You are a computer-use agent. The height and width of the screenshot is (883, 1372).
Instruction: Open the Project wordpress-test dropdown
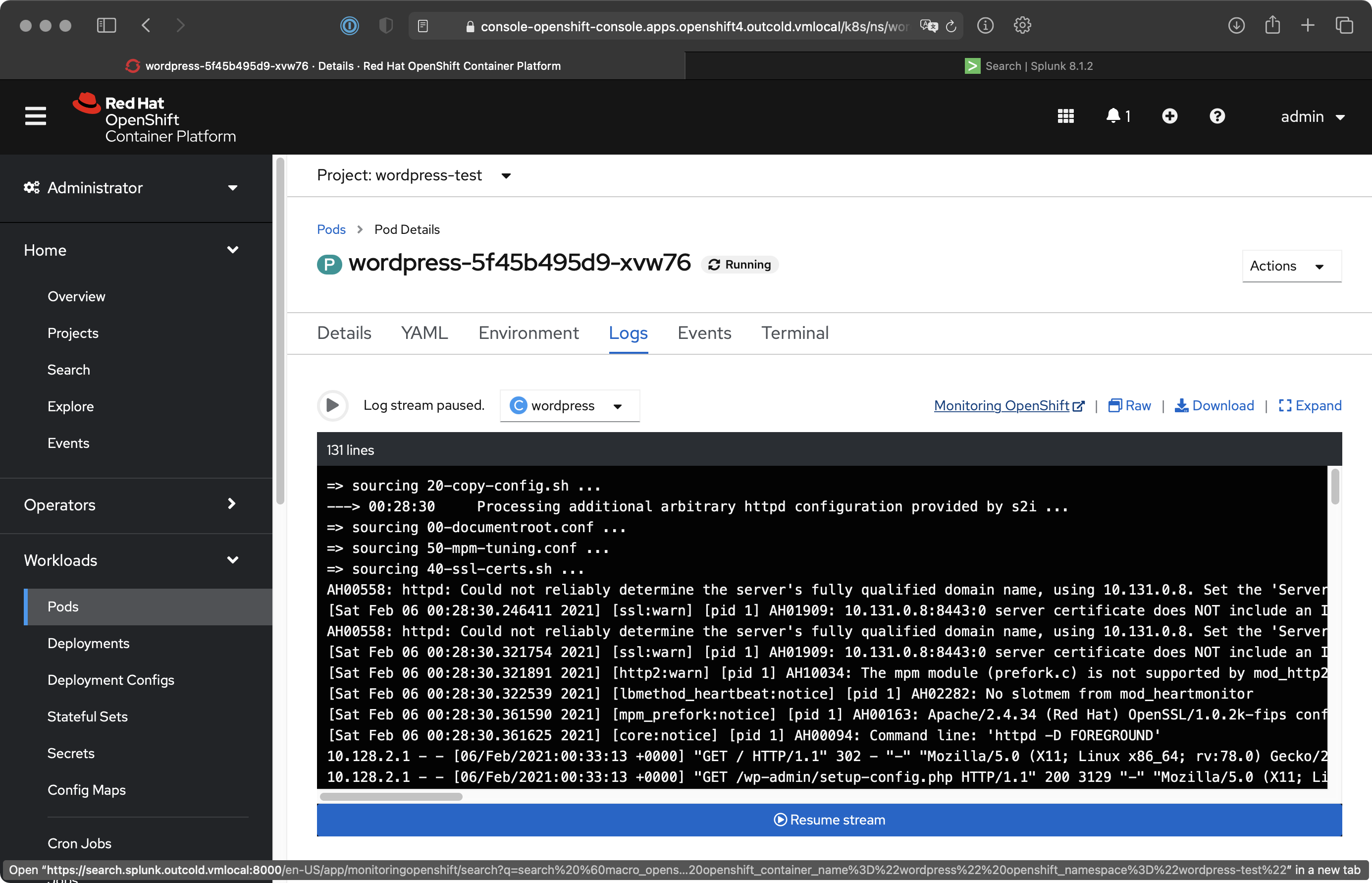point(414,175)
